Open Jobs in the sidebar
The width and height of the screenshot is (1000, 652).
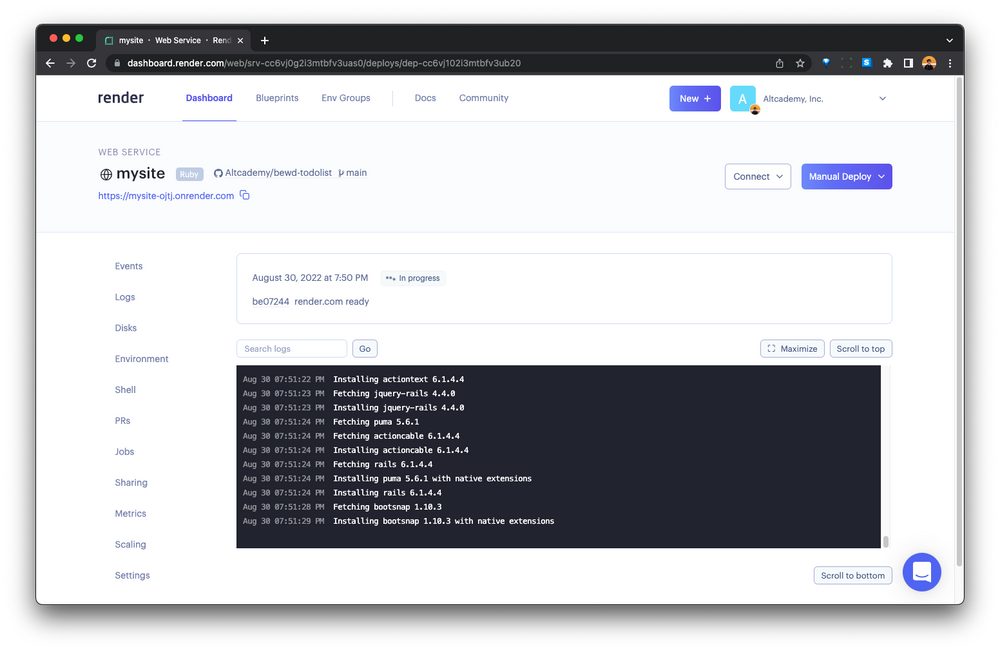click(x=124, y=452)
